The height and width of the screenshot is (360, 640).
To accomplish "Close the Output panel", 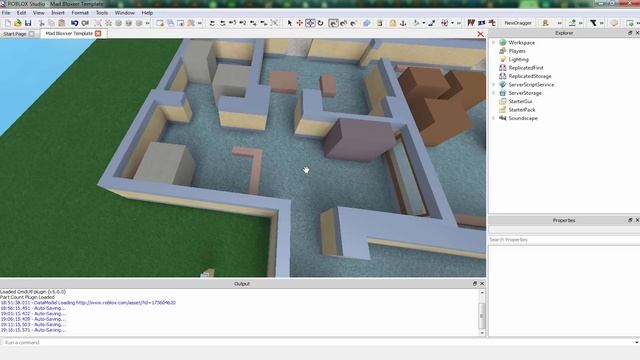I will pos(482,283).
